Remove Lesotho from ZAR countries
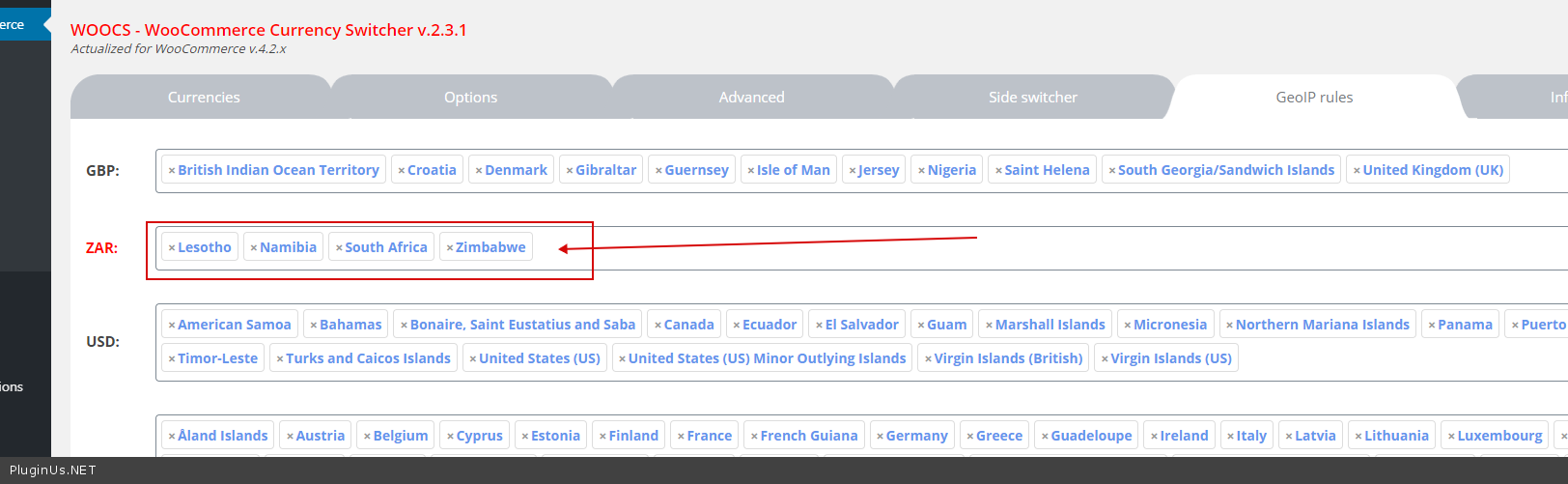The height and width of the screenshot is (484, 1568). tap(172, 248)
